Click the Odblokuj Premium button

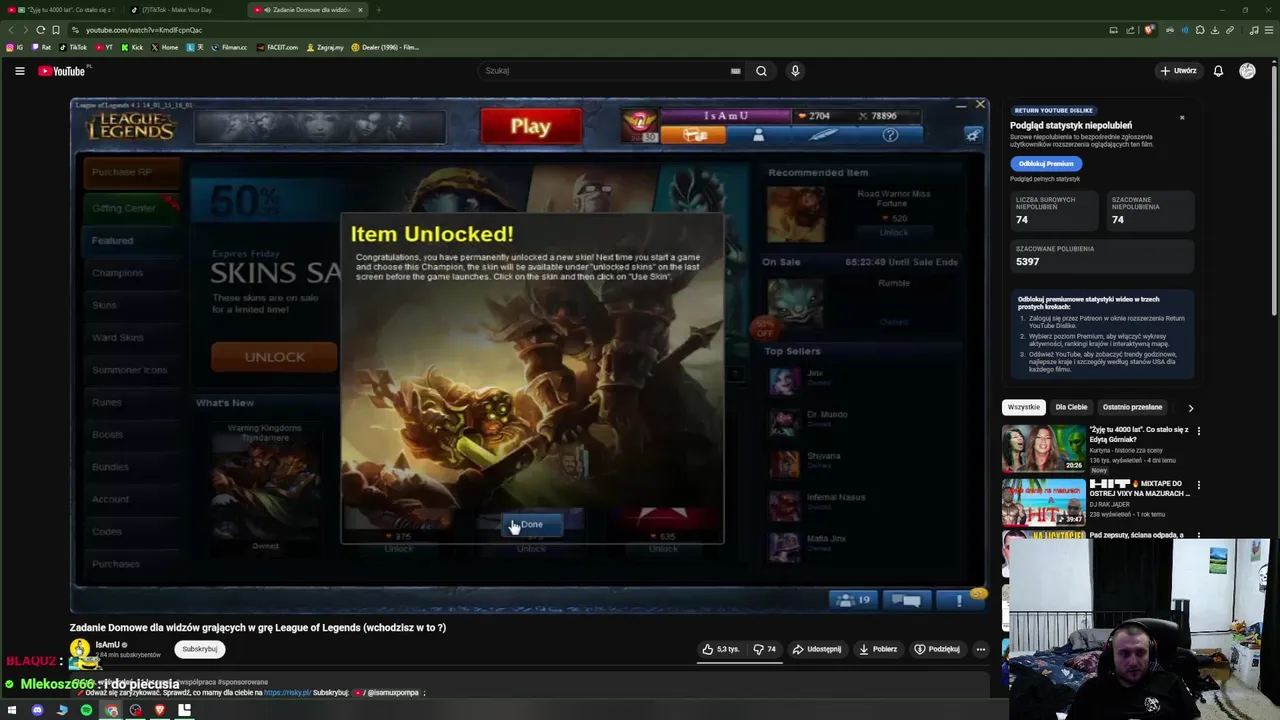coord(1046,163)
